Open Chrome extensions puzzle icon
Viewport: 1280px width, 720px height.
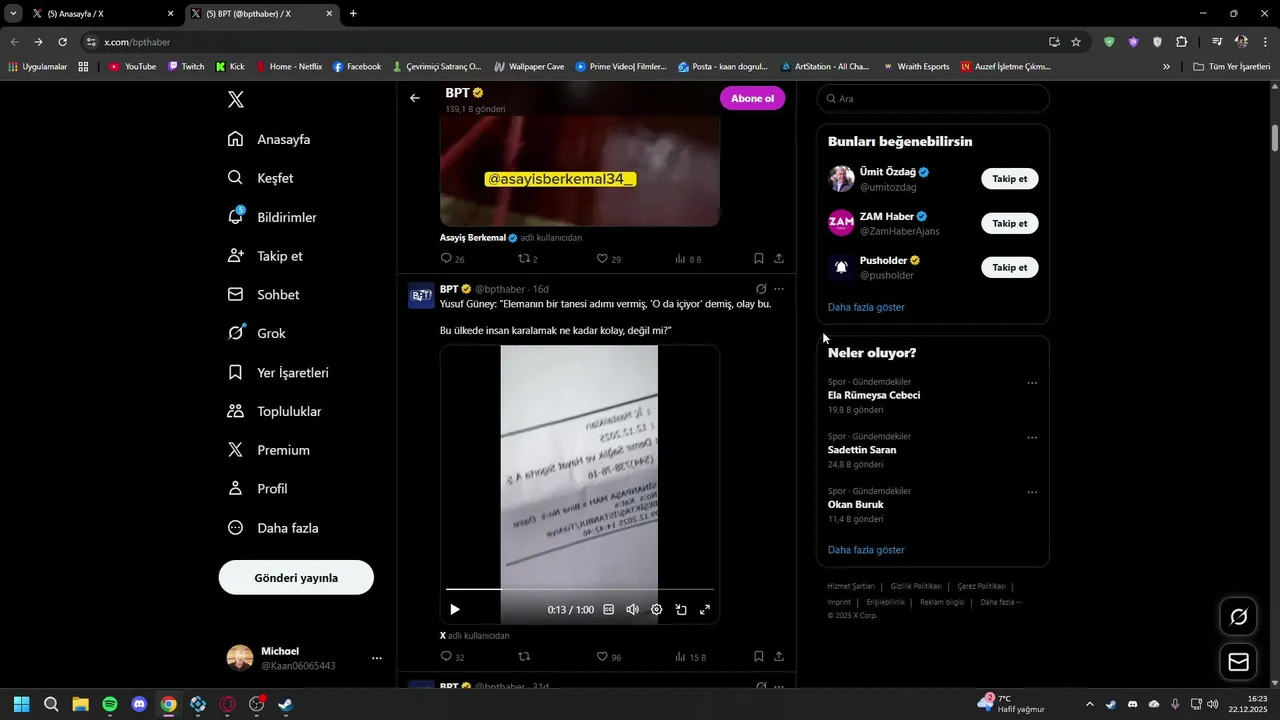tap(1182, 42)
